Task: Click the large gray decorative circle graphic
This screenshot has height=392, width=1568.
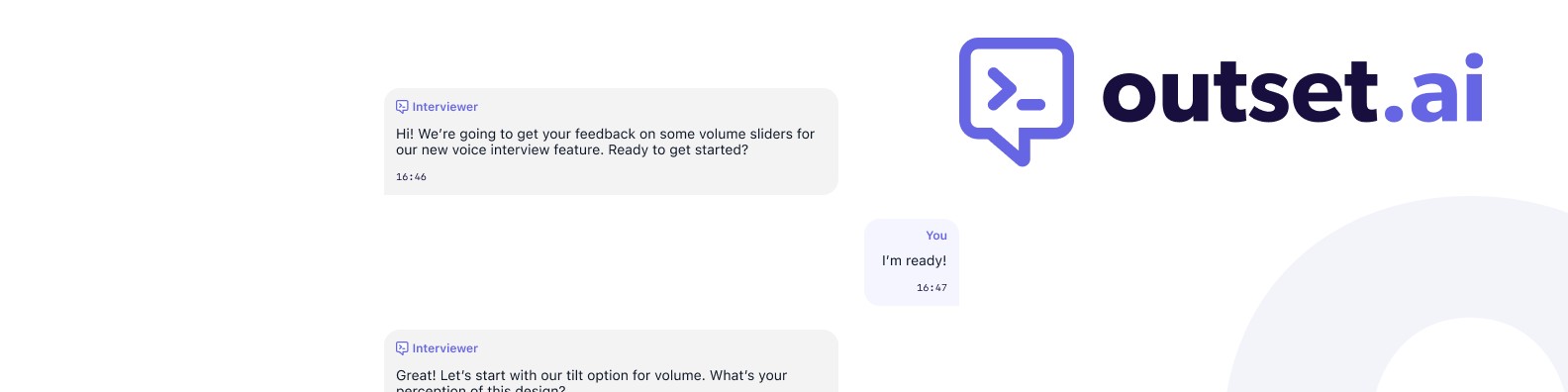Action: coord(1397,294)
